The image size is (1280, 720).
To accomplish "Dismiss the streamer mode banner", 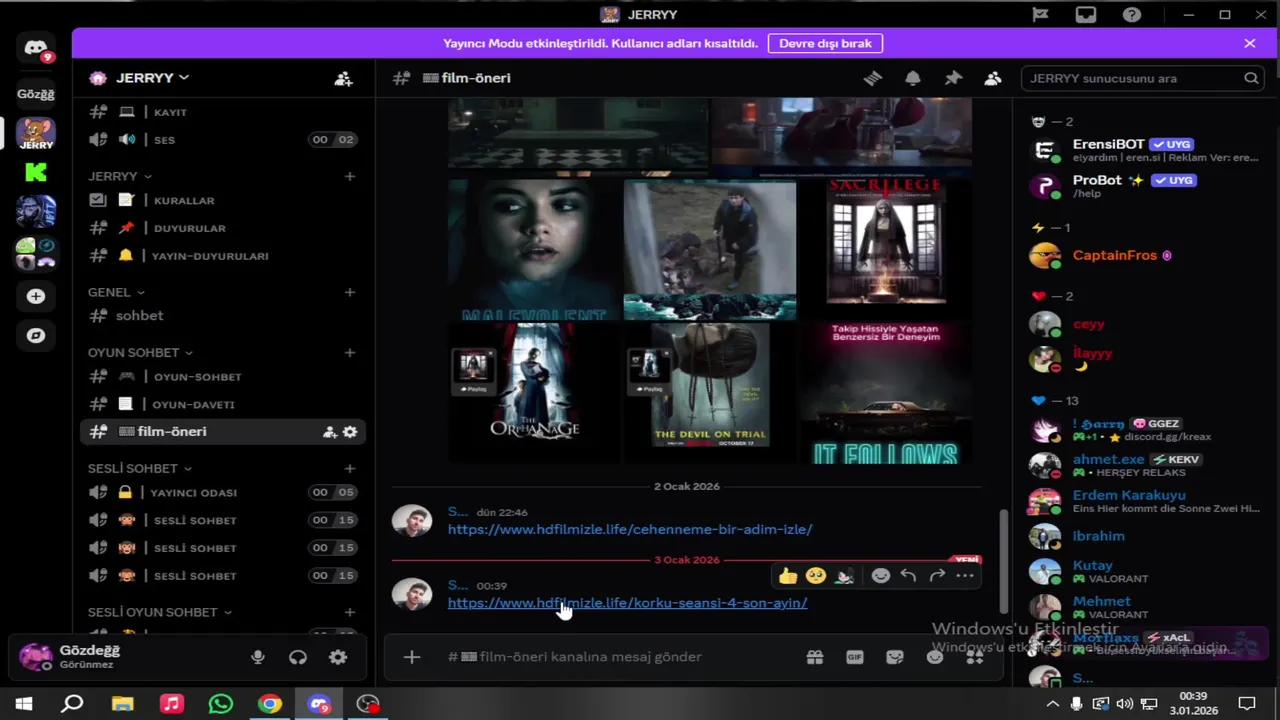I will (1249, 43).
